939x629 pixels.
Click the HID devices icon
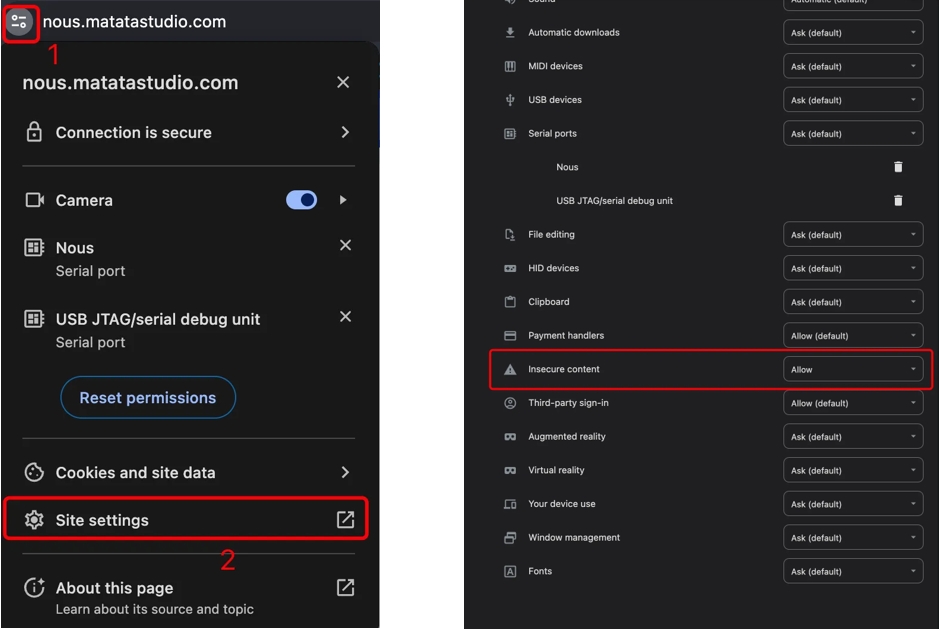(510, 268)
